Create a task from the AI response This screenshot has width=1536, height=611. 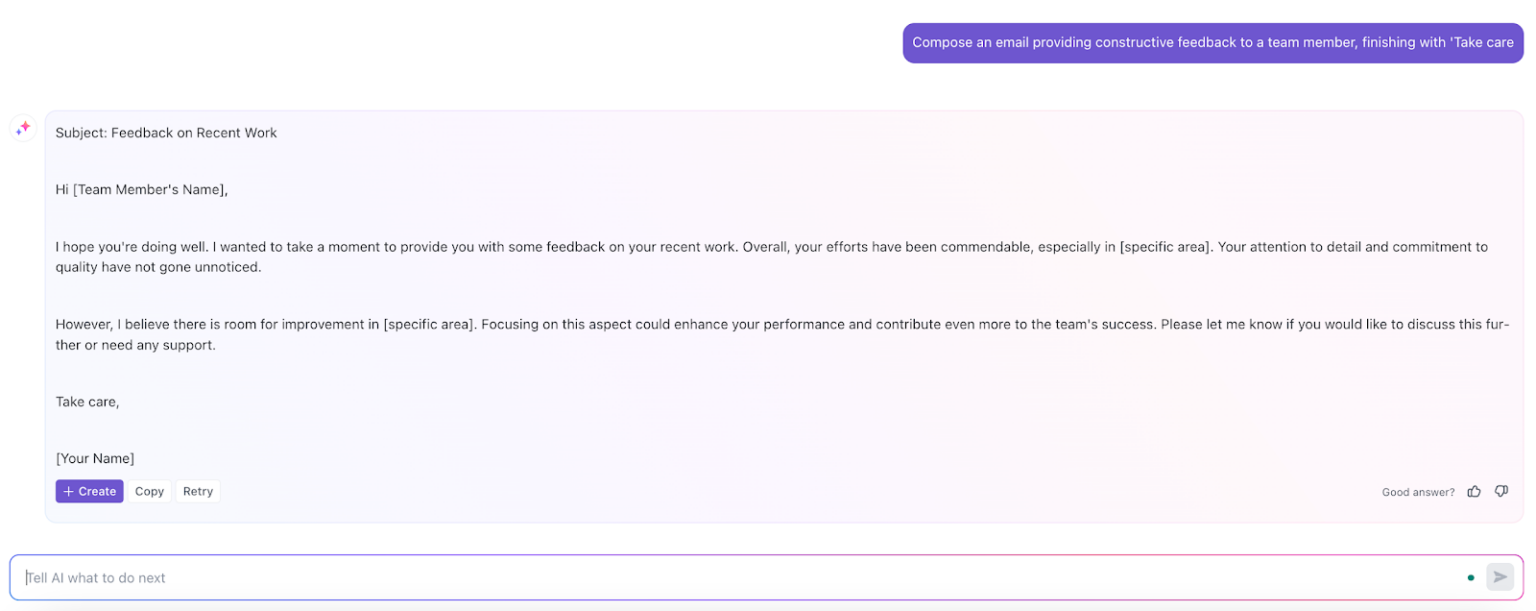click(89, 491)
